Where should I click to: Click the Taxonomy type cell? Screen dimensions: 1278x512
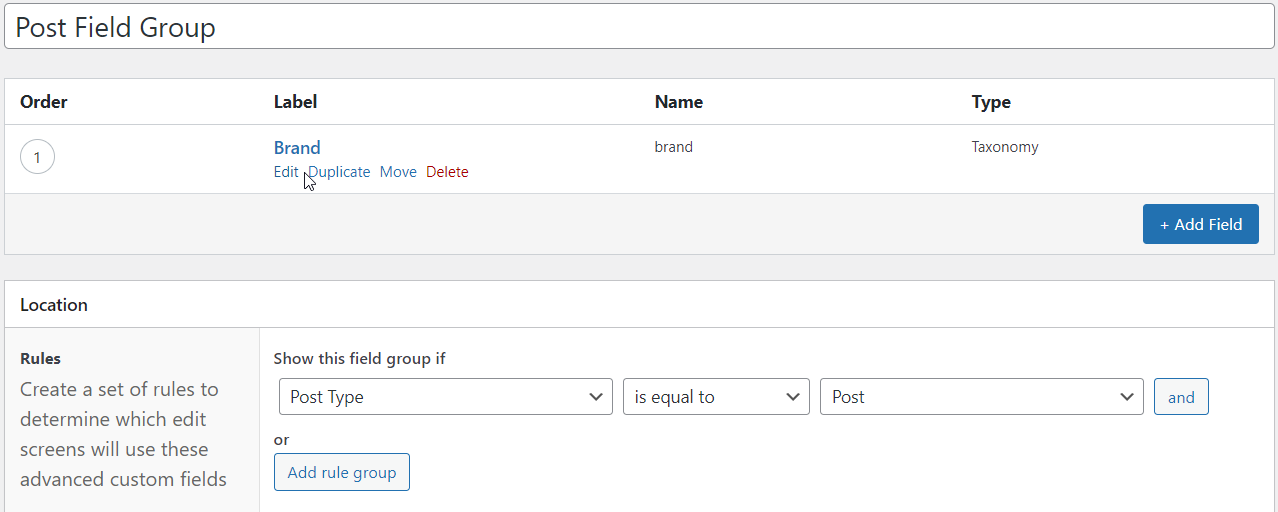1005,147
